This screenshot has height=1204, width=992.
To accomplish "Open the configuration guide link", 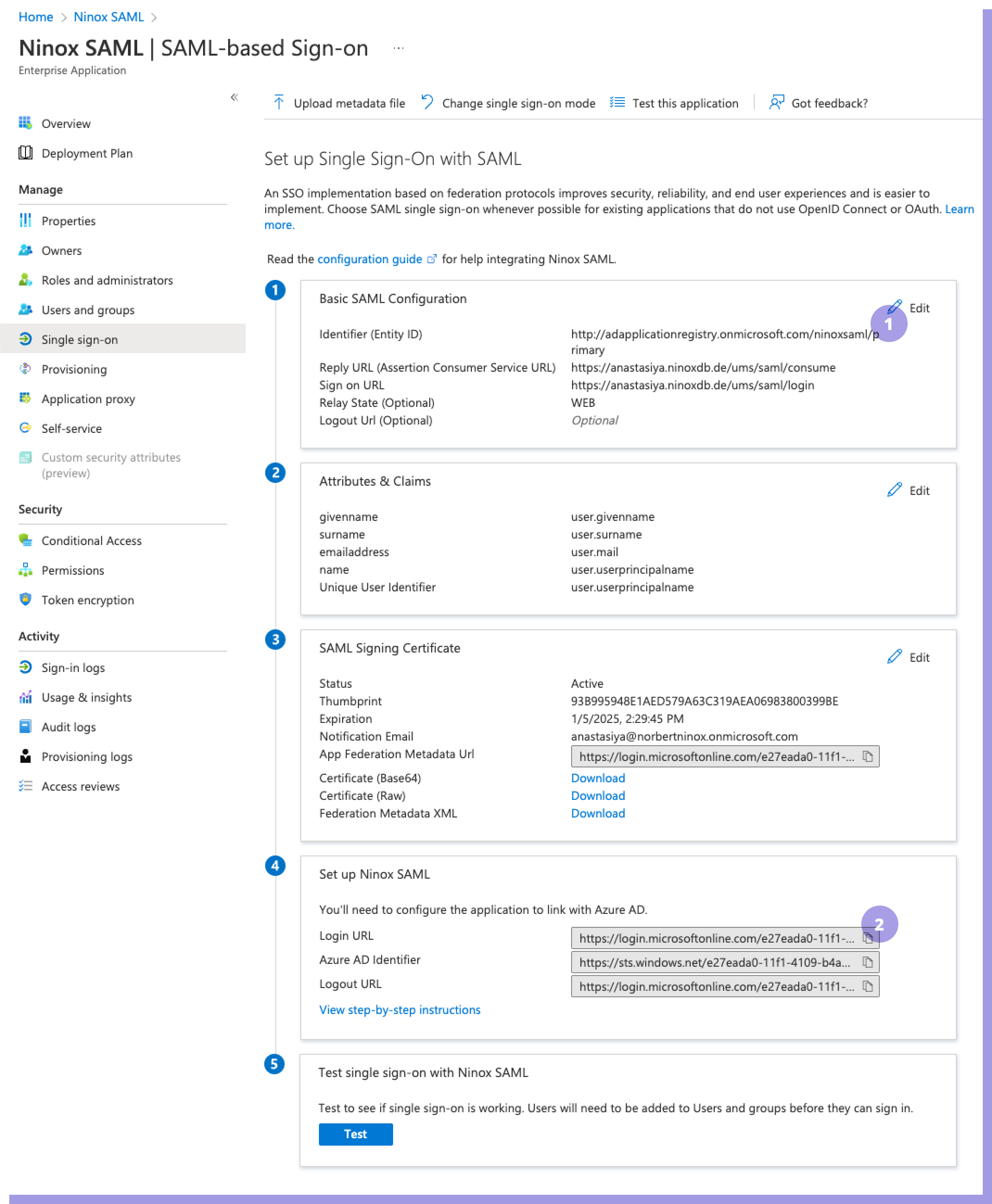I will (376, 259).
